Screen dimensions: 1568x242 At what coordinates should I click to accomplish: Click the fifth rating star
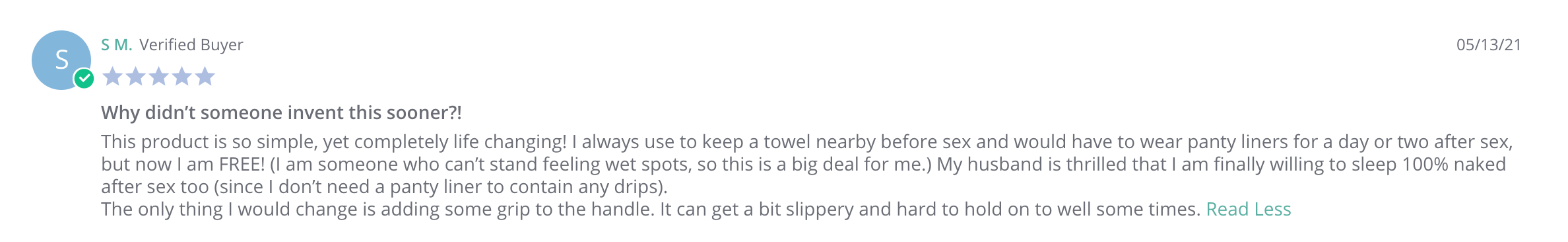pos(205,77)
